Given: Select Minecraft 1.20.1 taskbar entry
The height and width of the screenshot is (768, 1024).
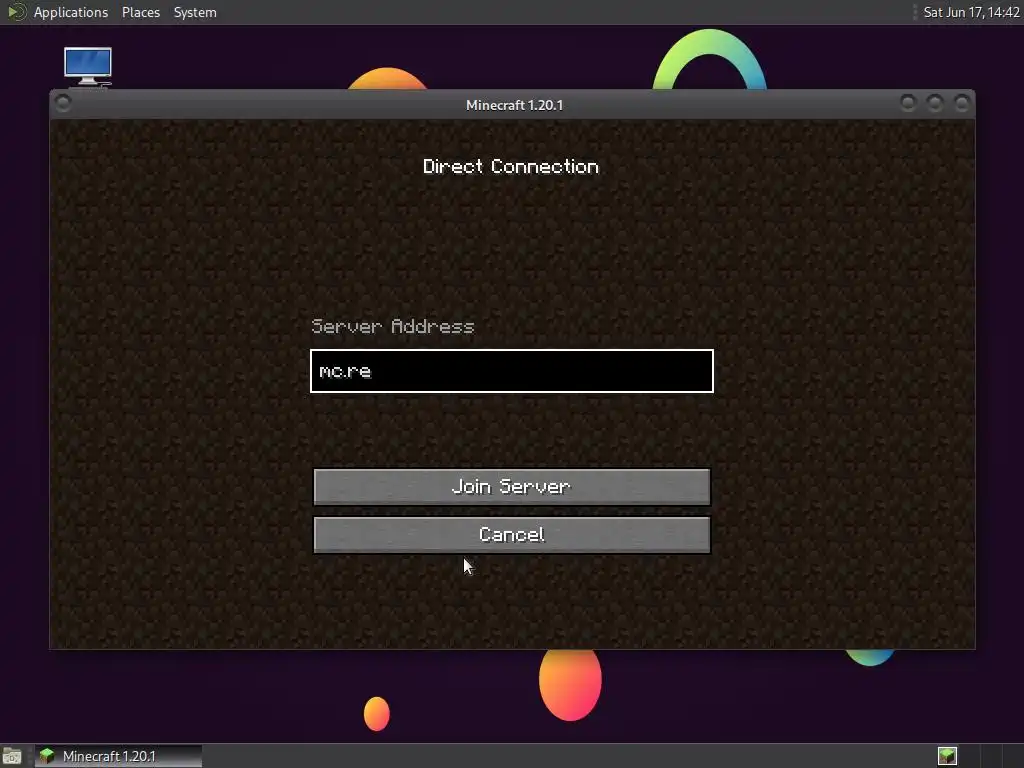Looking at the screenshot, I should tap(118, 756).
